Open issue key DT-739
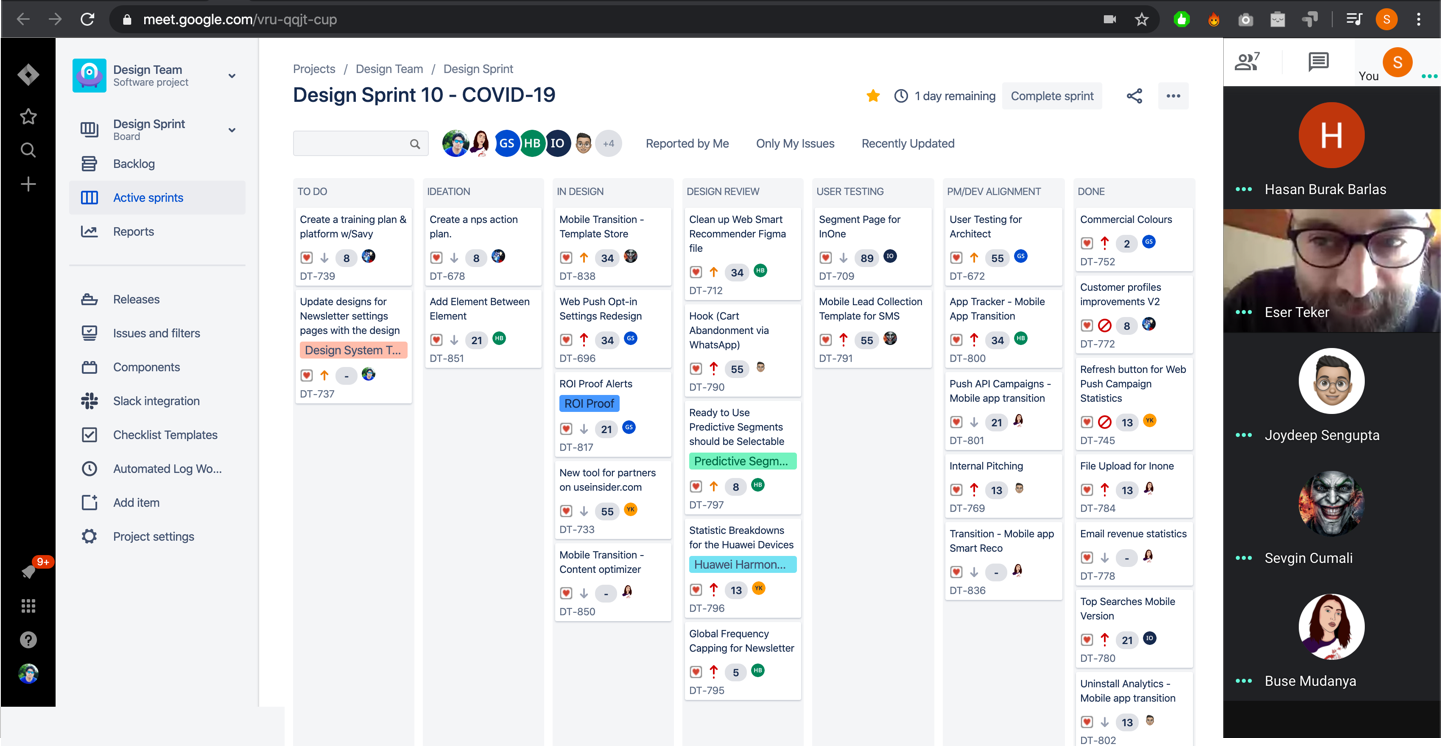Viewport: 1441px width, 746px height. 317,276
